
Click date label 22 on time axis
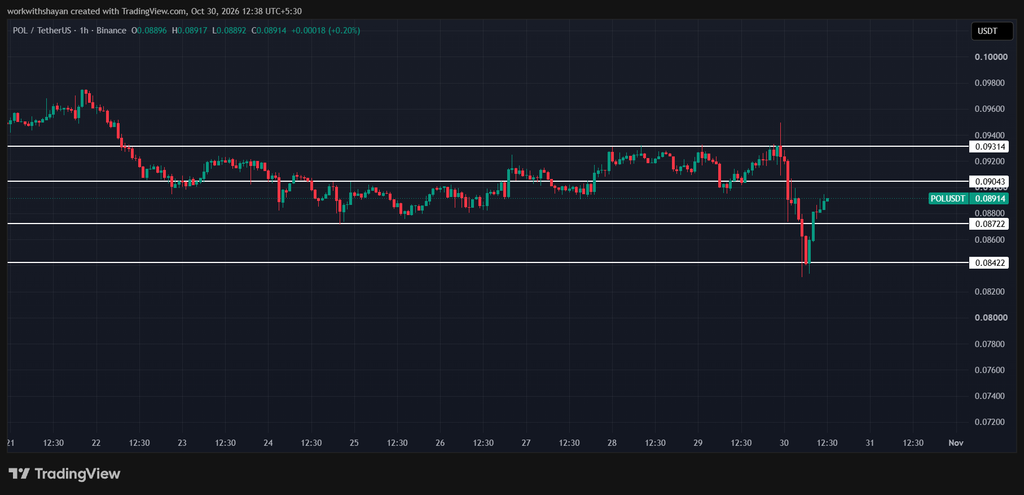[96, 443]
